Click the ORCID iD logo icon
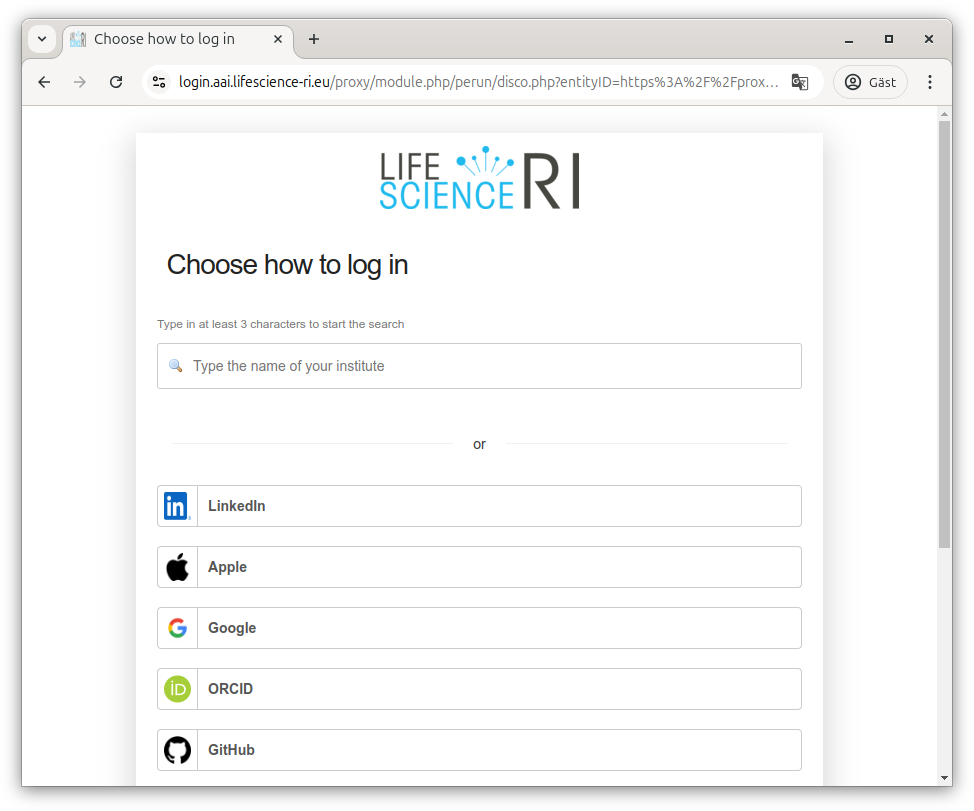 click(x=178, y=689)
